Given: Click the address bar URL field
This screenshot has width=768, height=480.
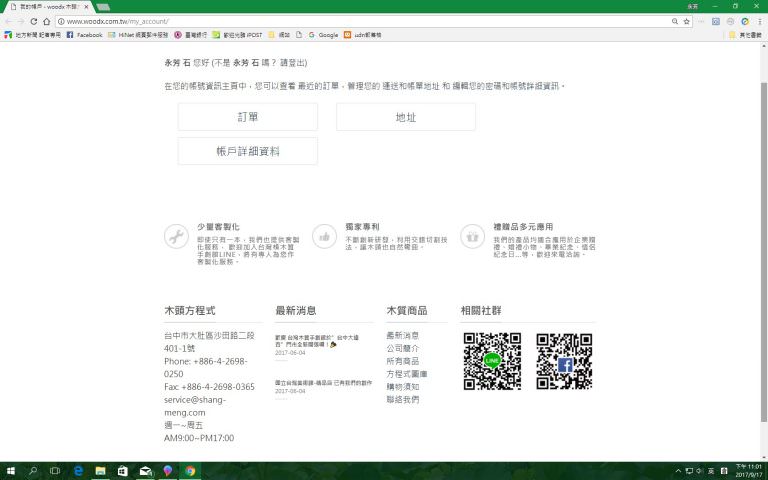Looking at the screenshot, I should point(350,21).
